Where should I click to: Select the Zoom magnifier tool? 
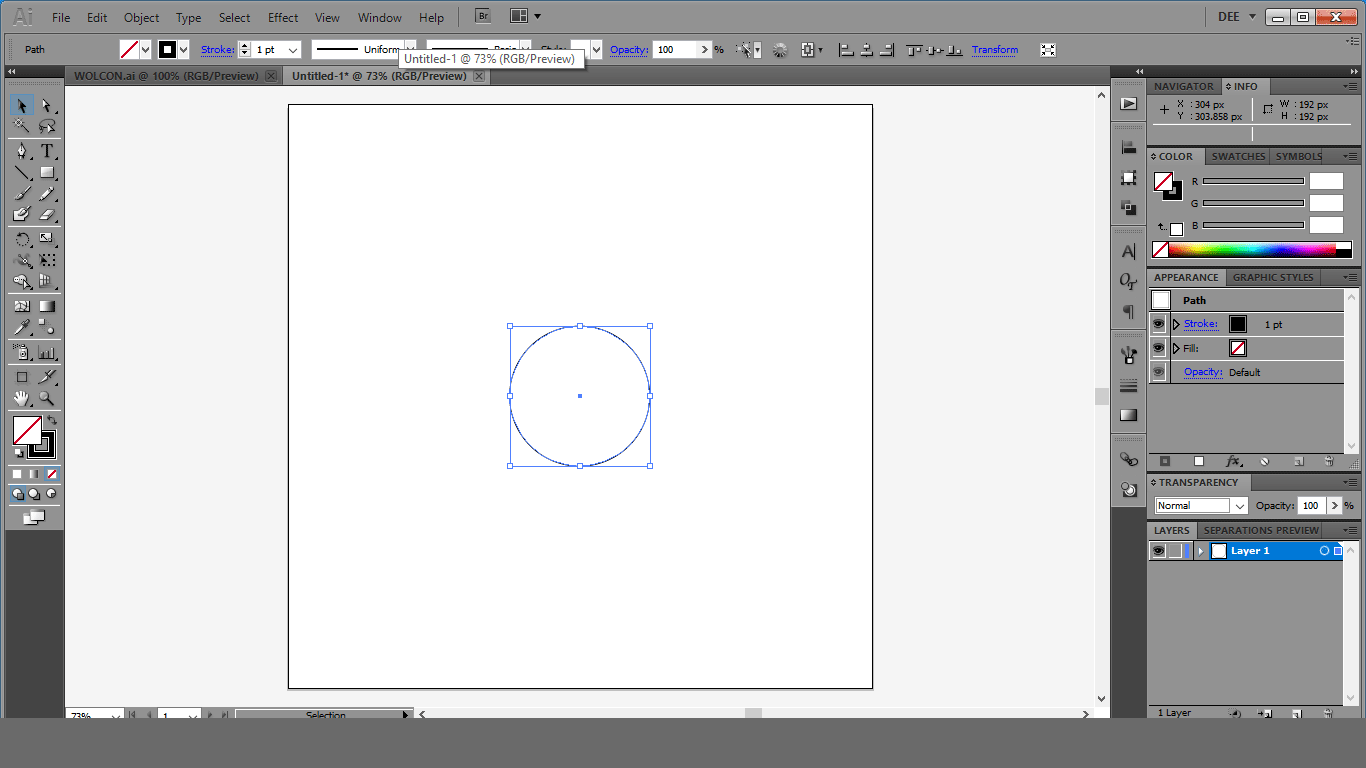pyautogui.click(x=46, y=398)
